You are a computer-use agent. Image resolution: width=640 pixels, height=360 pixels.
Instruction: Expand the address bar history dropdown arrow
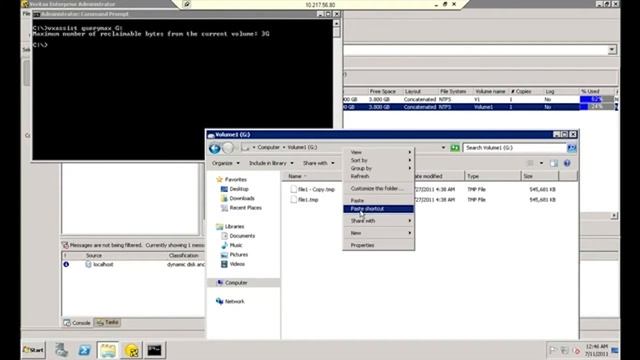pyautogui.click(x=443, y=148)
